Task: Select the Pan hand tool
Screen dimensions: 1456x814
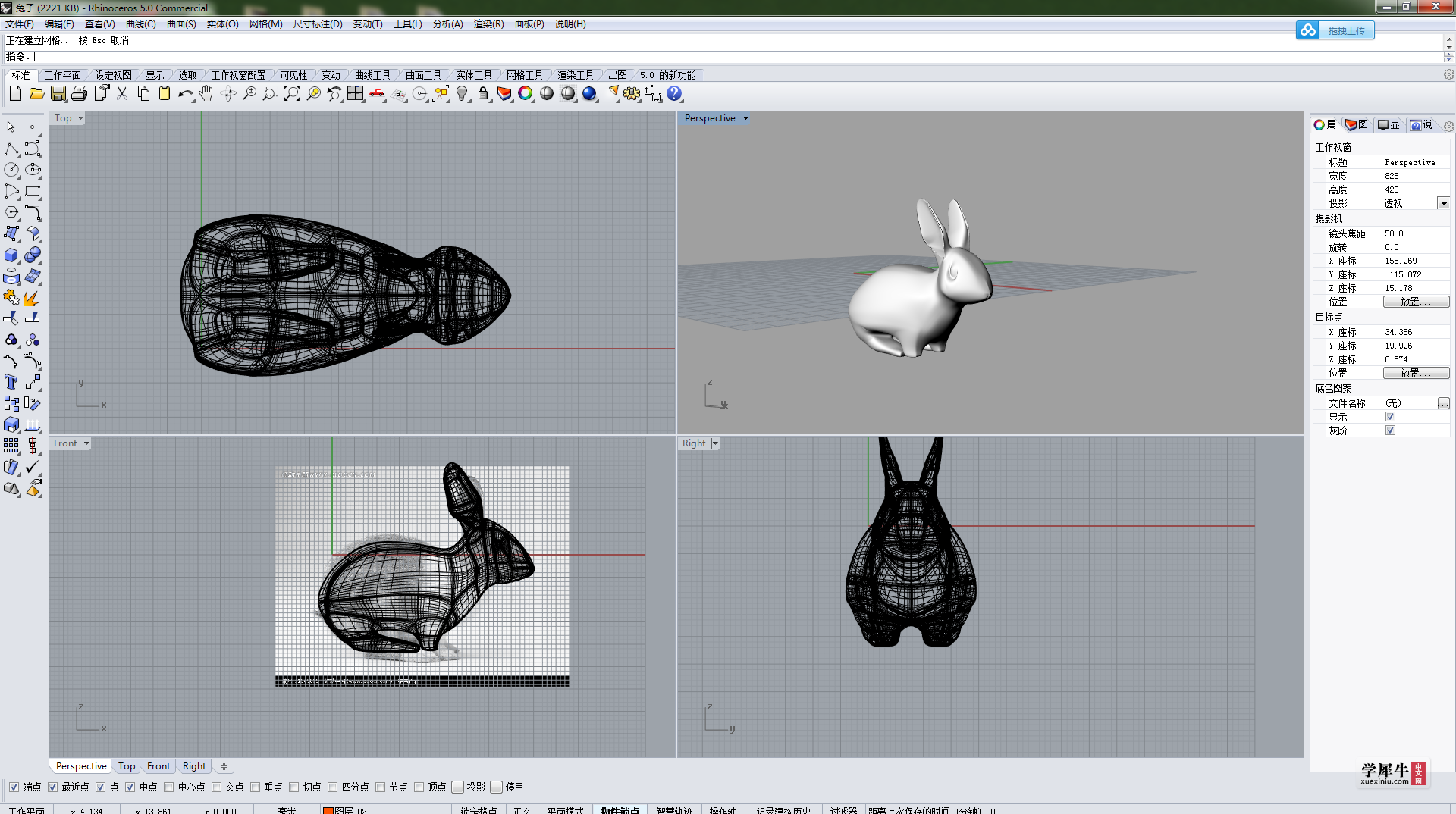Action: (x=206, y=94)
